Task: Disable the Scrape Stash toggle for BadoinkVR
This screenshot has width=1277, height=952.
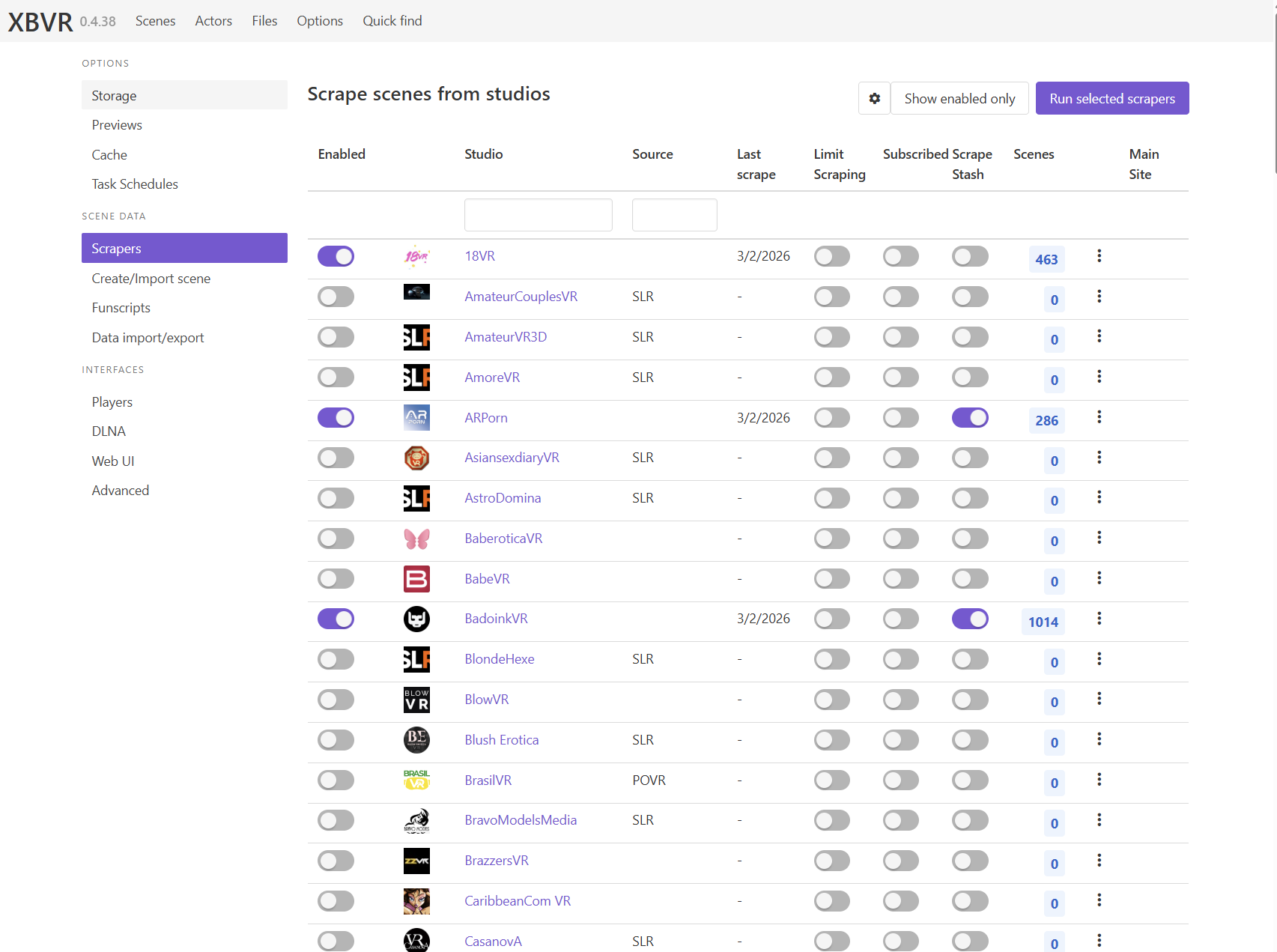Action: click(970, 619)
